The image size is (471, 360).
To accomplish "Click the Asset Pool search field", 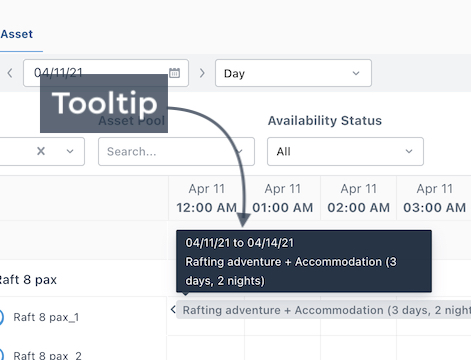I will tap(176, 151).
